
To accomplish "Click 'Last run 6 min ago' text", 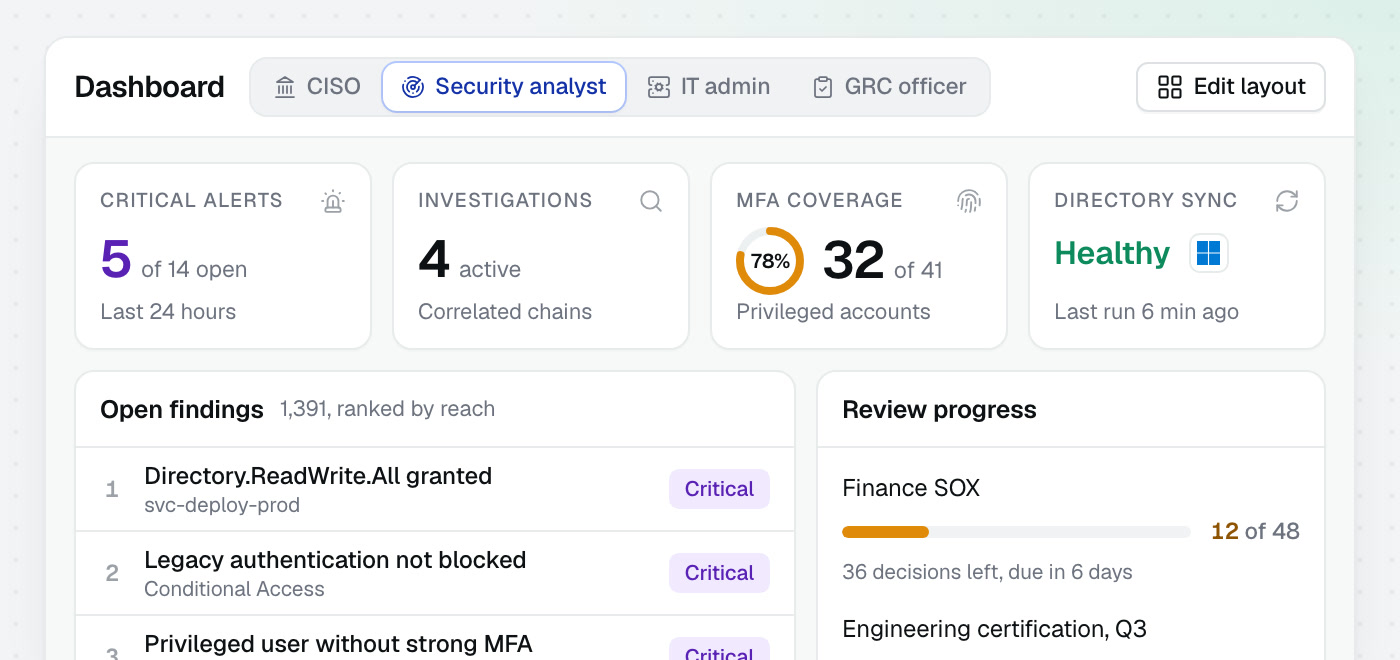I will tap(1146, 312).
